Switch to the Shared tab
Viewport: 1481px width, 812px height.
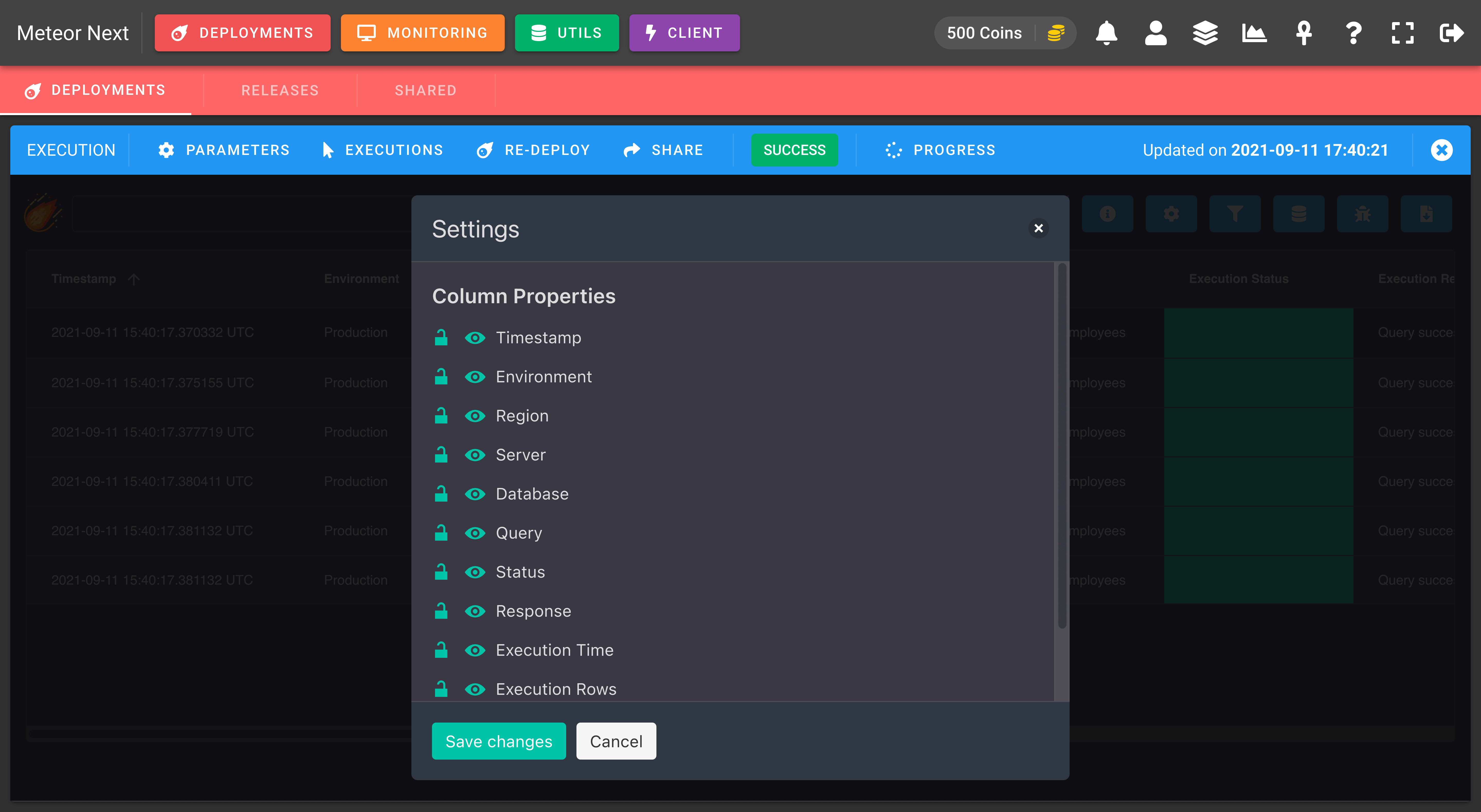tap(426, 90)
